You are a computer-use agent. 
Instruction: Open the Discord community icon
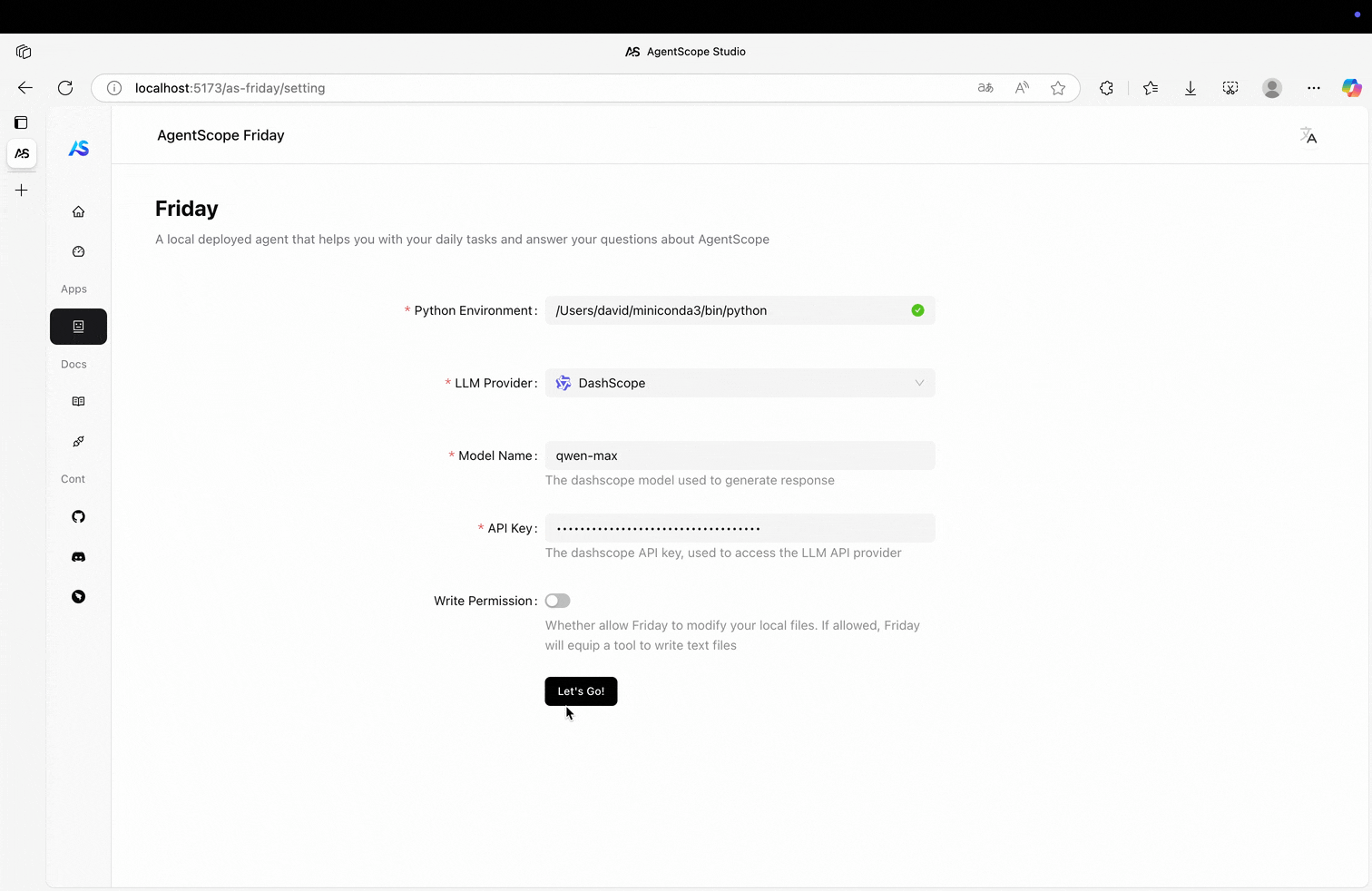(78, 557)
